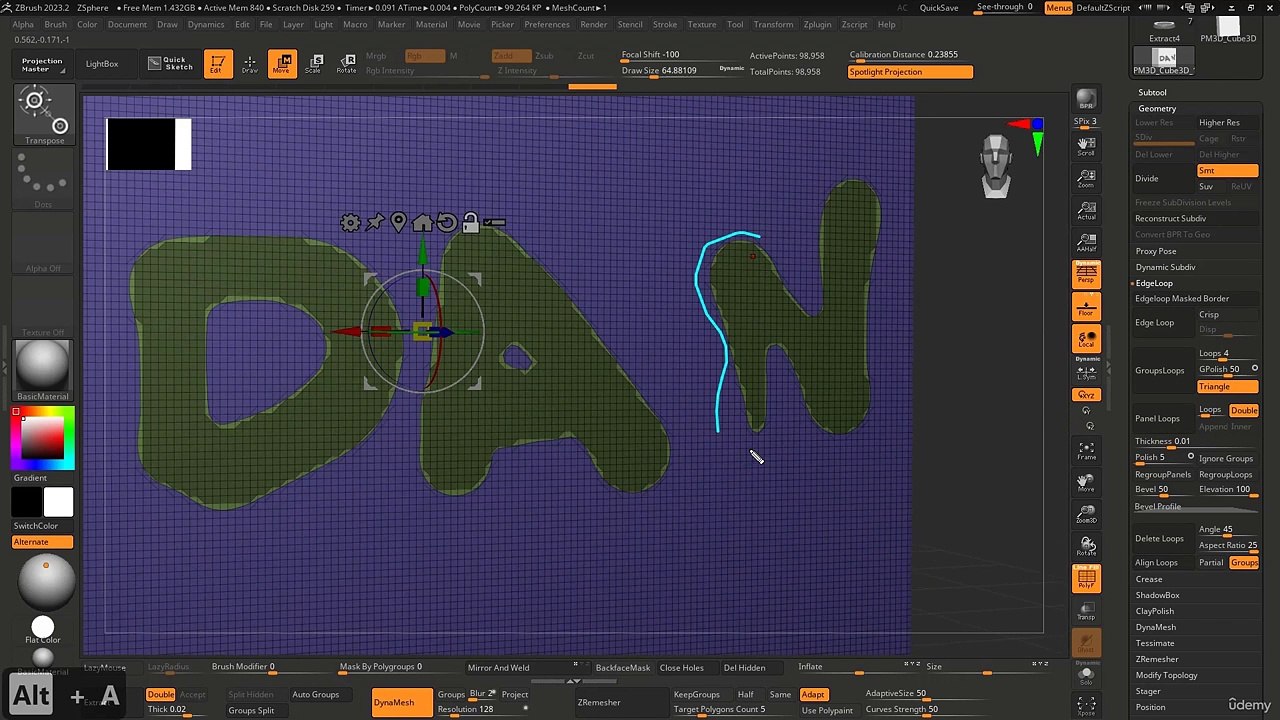This screenshot has height=720, width=1280.
Task: Click the Close Holes button
Action: pyautogui.click(x=682, y=668)
